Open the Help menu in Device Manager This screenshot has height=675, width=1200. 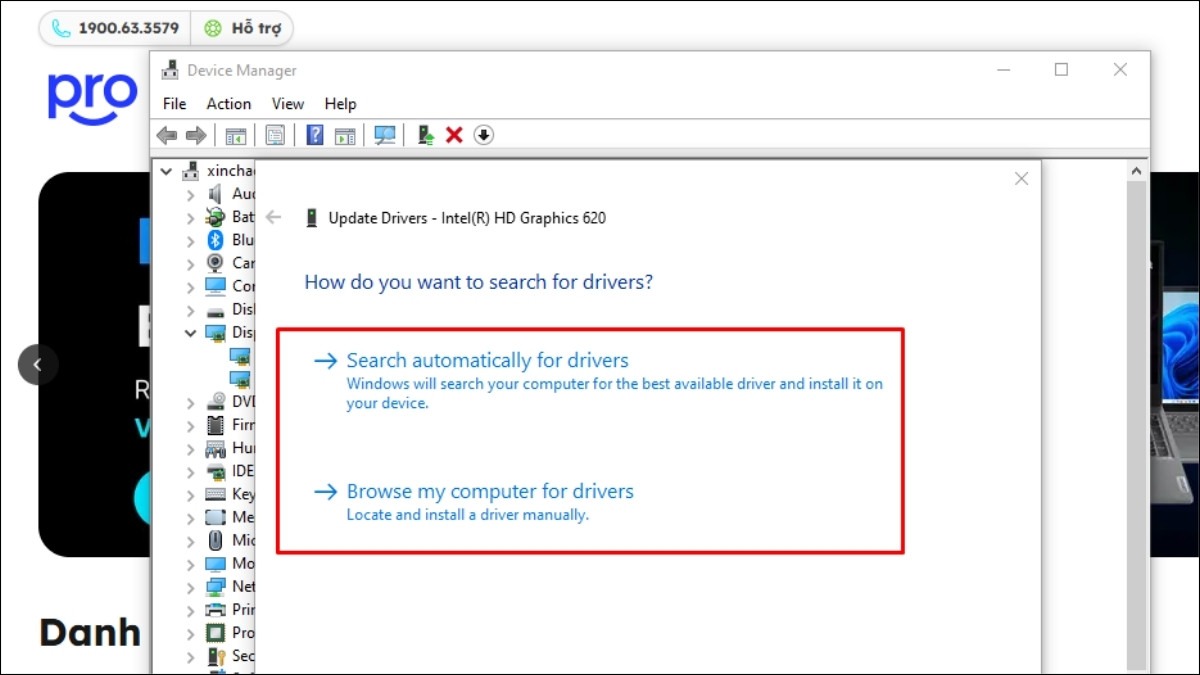click(x=340, y=104)
